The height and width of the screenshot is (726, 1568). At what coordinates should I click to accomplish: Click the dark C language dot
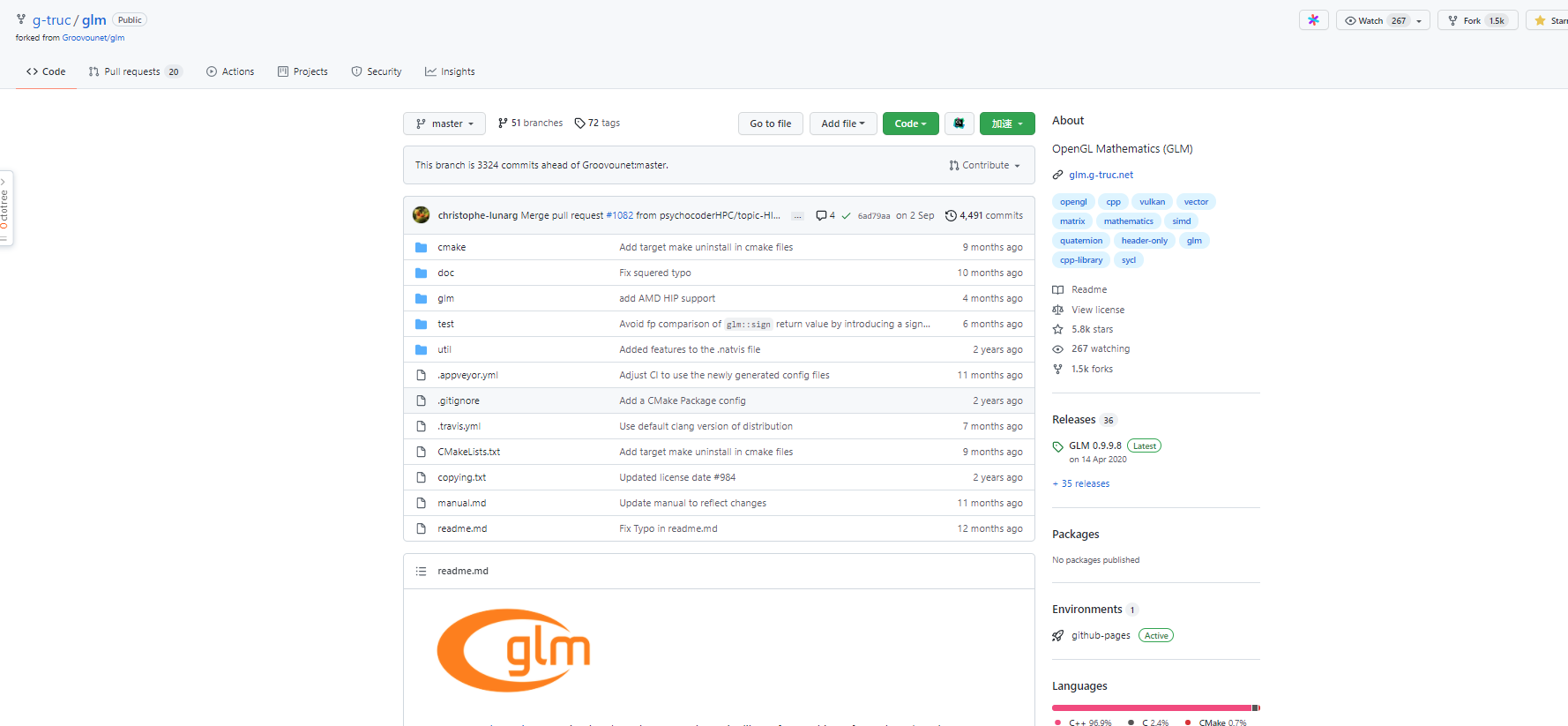(x=1131, y=722)
